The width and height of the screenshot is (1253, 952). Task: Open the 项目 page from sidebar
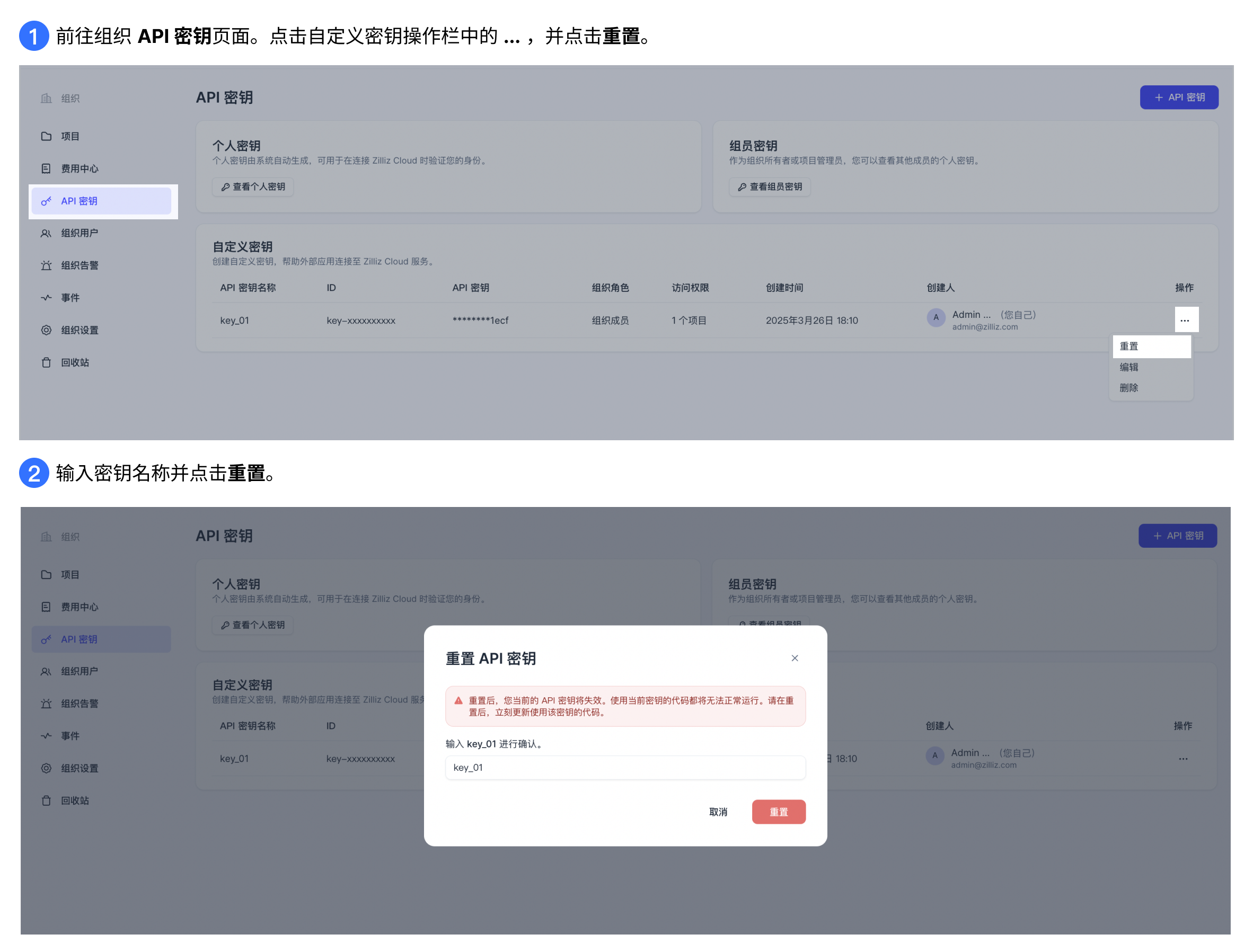(70, 136)
